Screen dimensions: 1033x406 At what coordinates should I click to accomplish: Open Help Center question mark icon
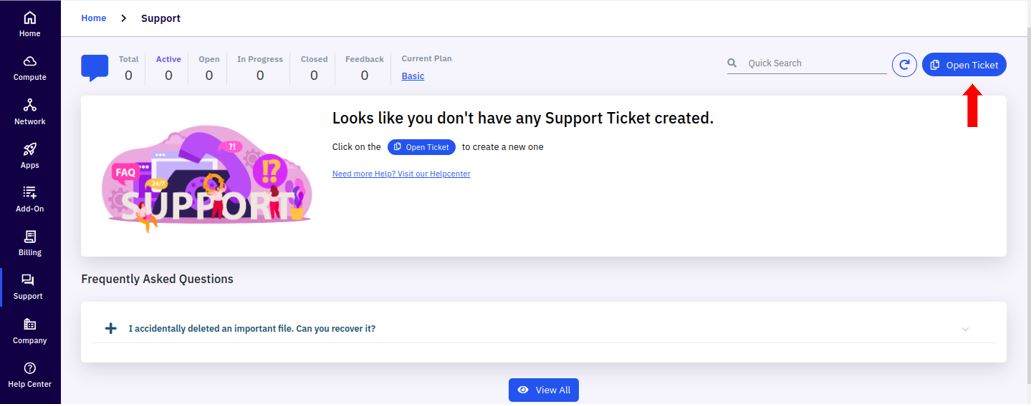[x=30, y=368]
